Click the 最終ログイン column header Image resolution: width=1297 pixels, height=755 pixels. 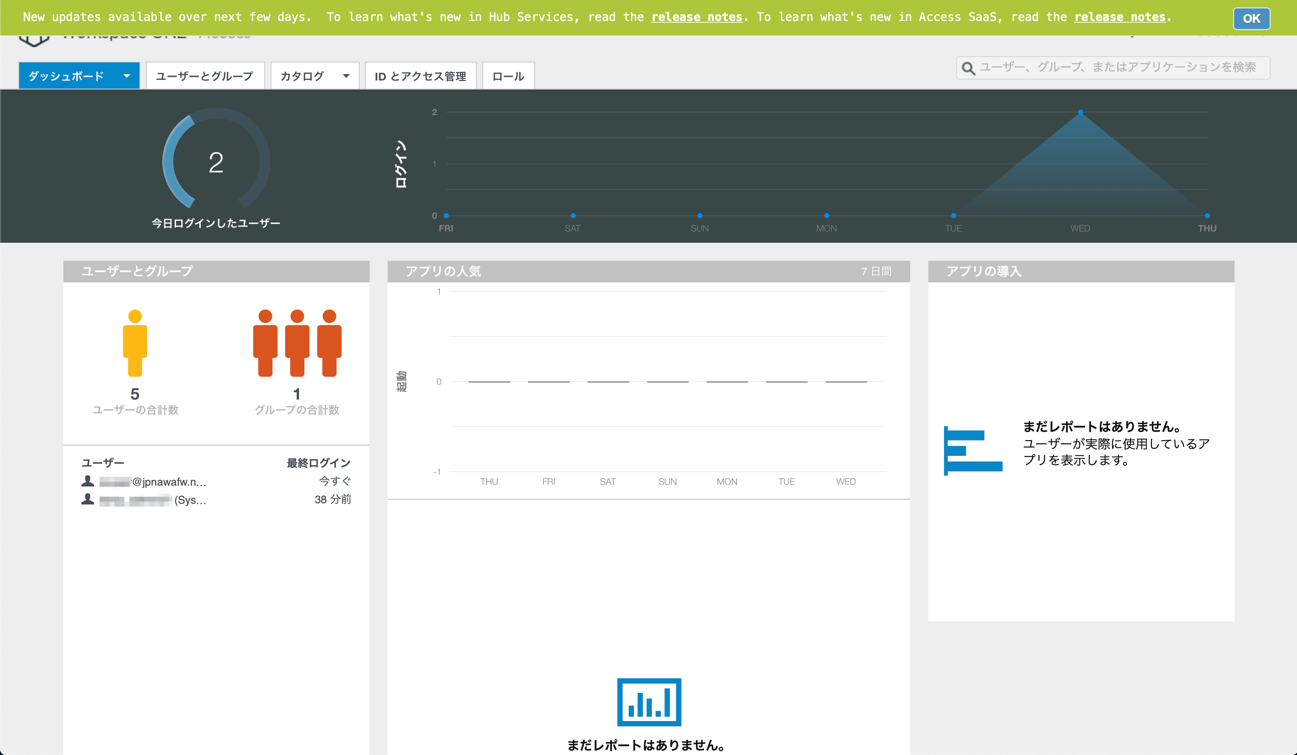(318, 463)
